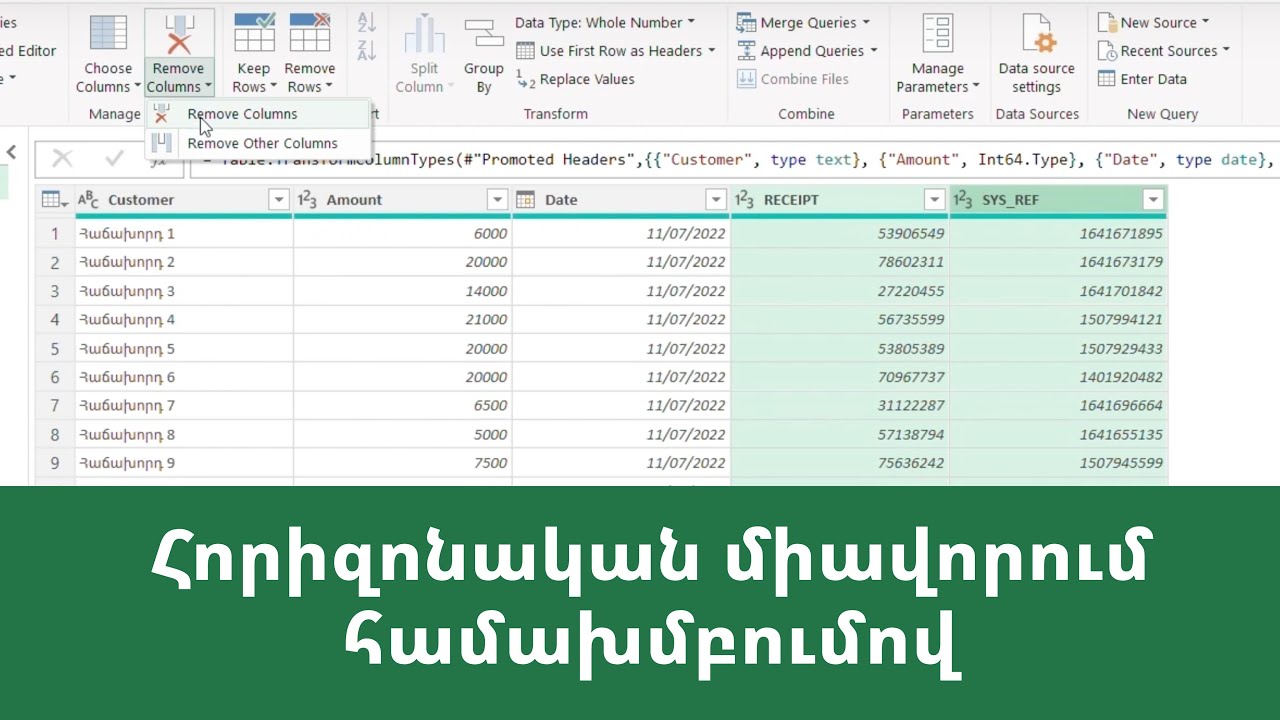
Task: Select SYS_REF cell 1401920482
Action: pos(1058,377)
